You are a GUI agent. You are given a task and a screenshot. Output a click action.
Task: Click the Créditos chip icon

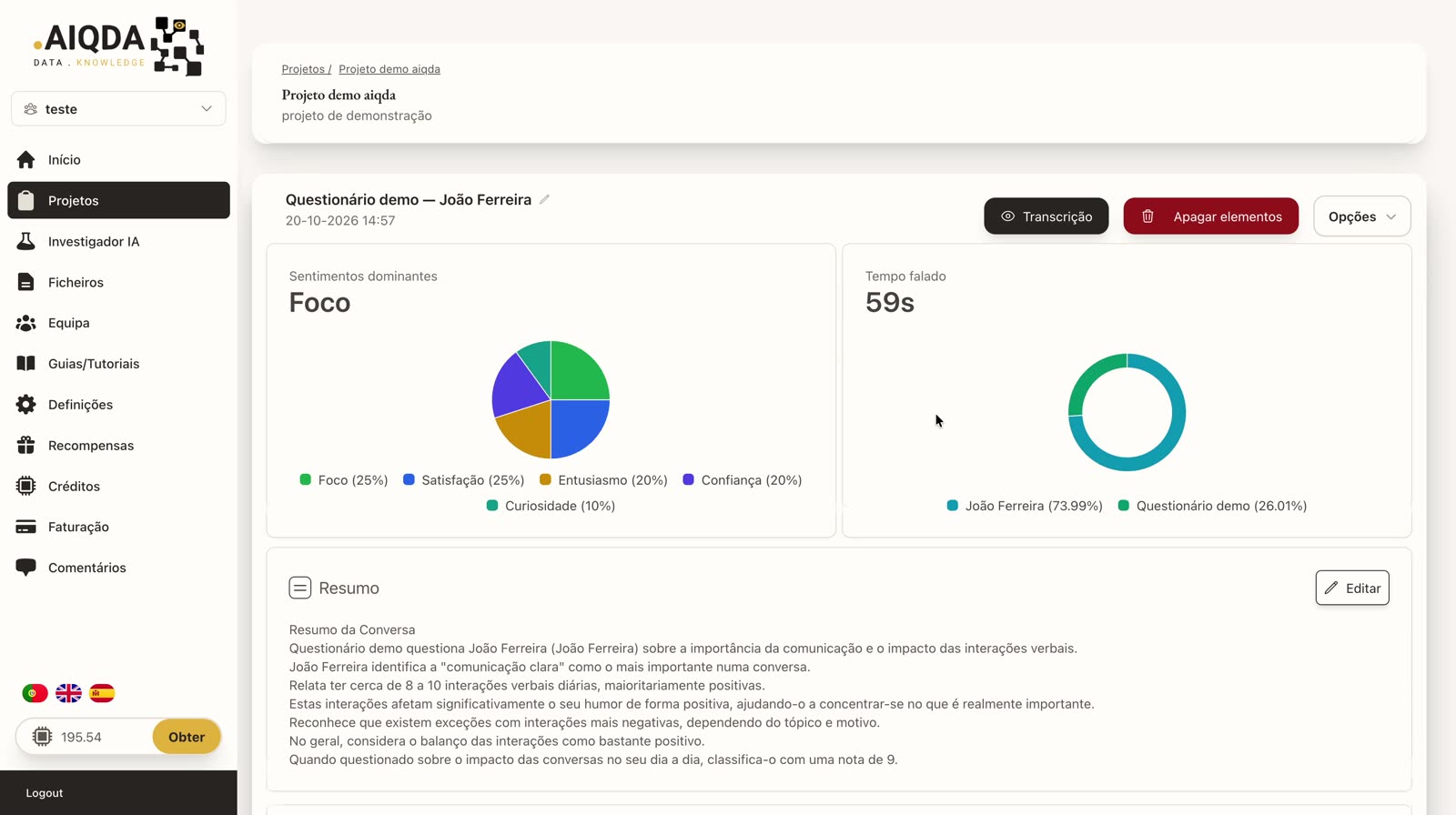click(26, 486)
